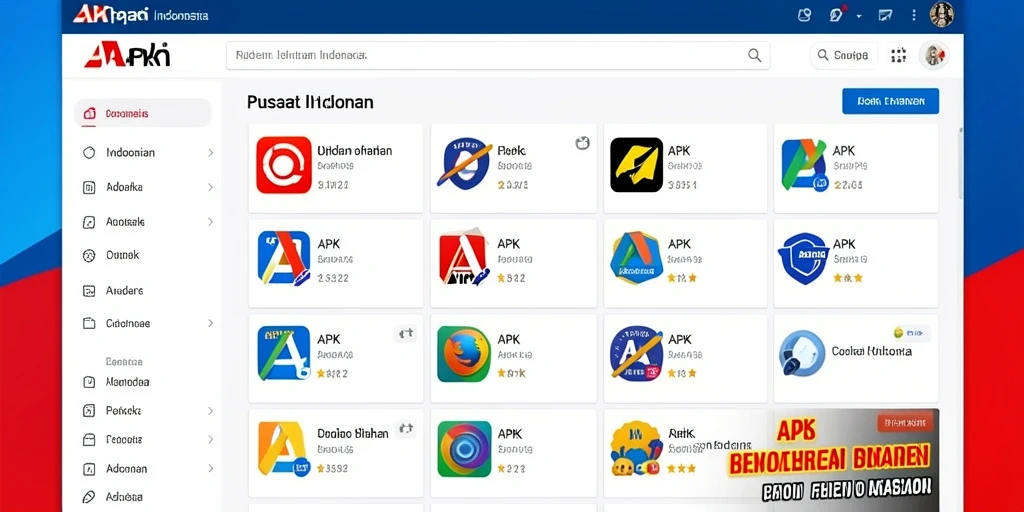Click the red button on the APK banner
This screenshot has width=1024, height=512.
904,423
